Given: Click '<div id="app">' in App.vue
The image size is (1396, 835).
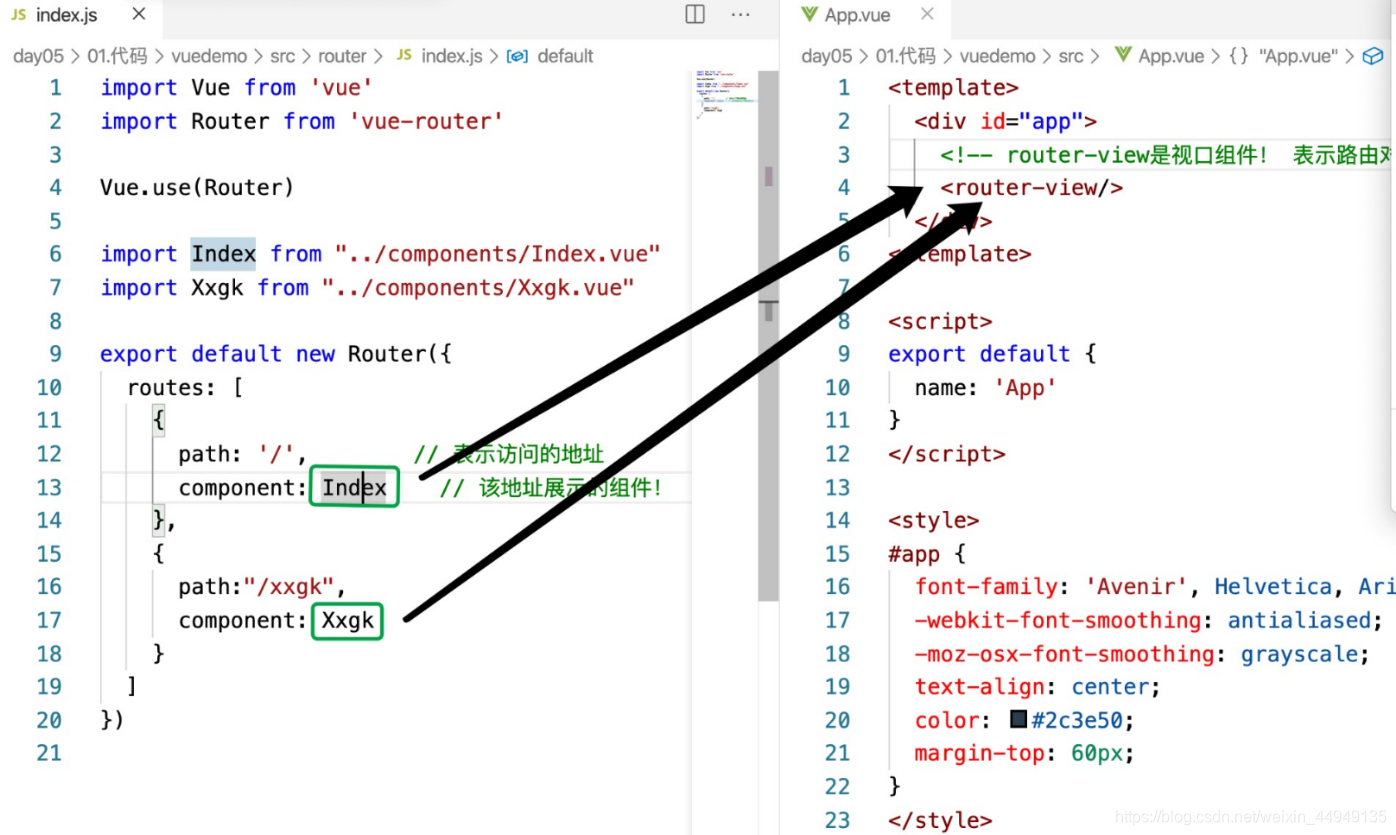Looking at the screenshot, I should [x=1006, y=121].
